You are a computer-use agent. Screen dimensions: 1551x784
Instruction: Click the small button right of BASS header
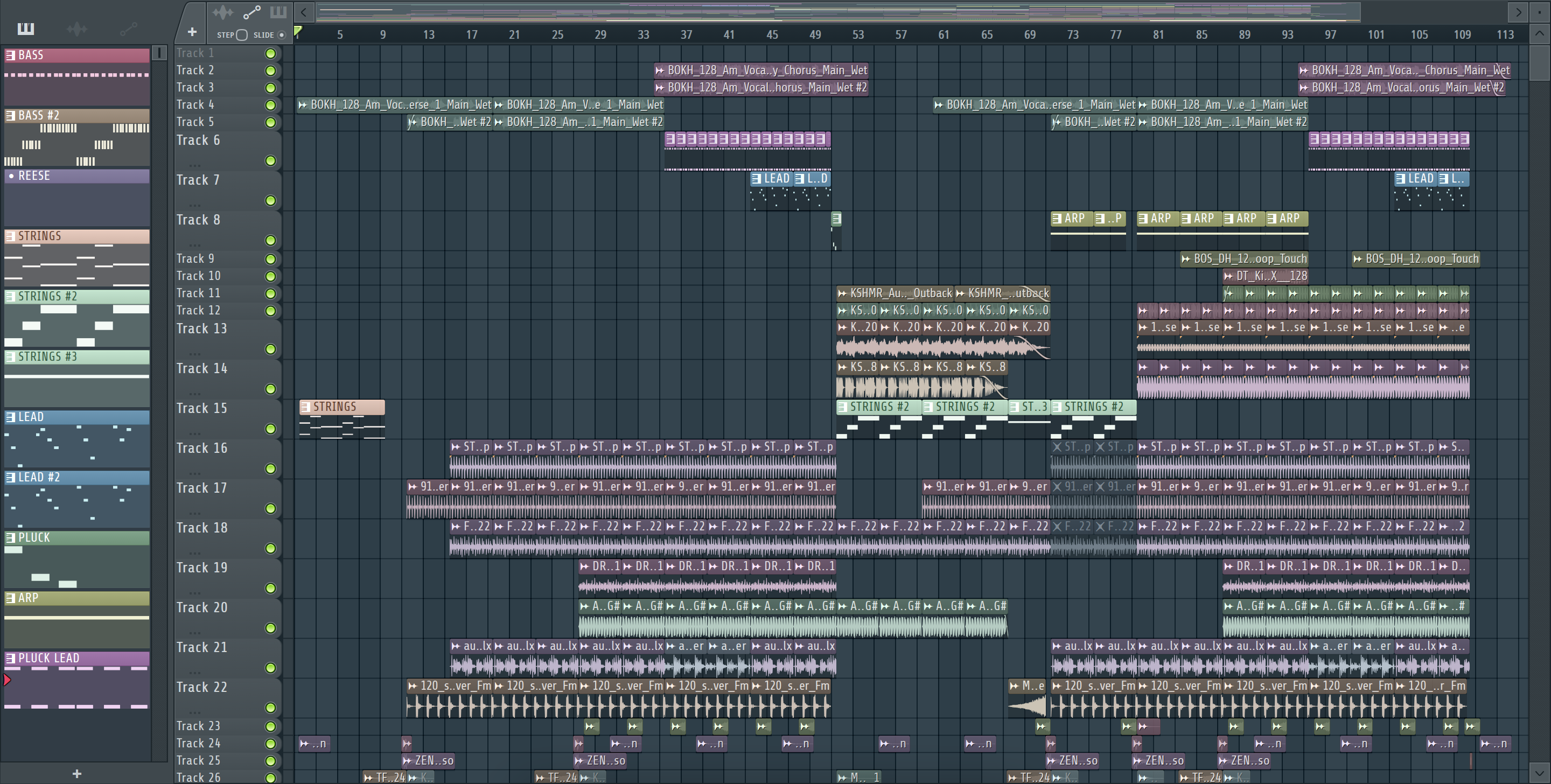159,53
